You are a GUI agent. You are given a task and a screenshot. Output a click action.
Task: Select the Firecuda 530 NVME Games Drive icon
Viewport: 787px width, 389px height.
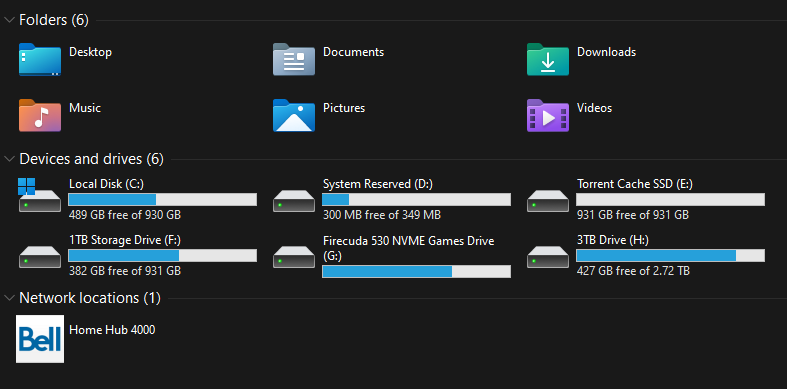(294, 256)
